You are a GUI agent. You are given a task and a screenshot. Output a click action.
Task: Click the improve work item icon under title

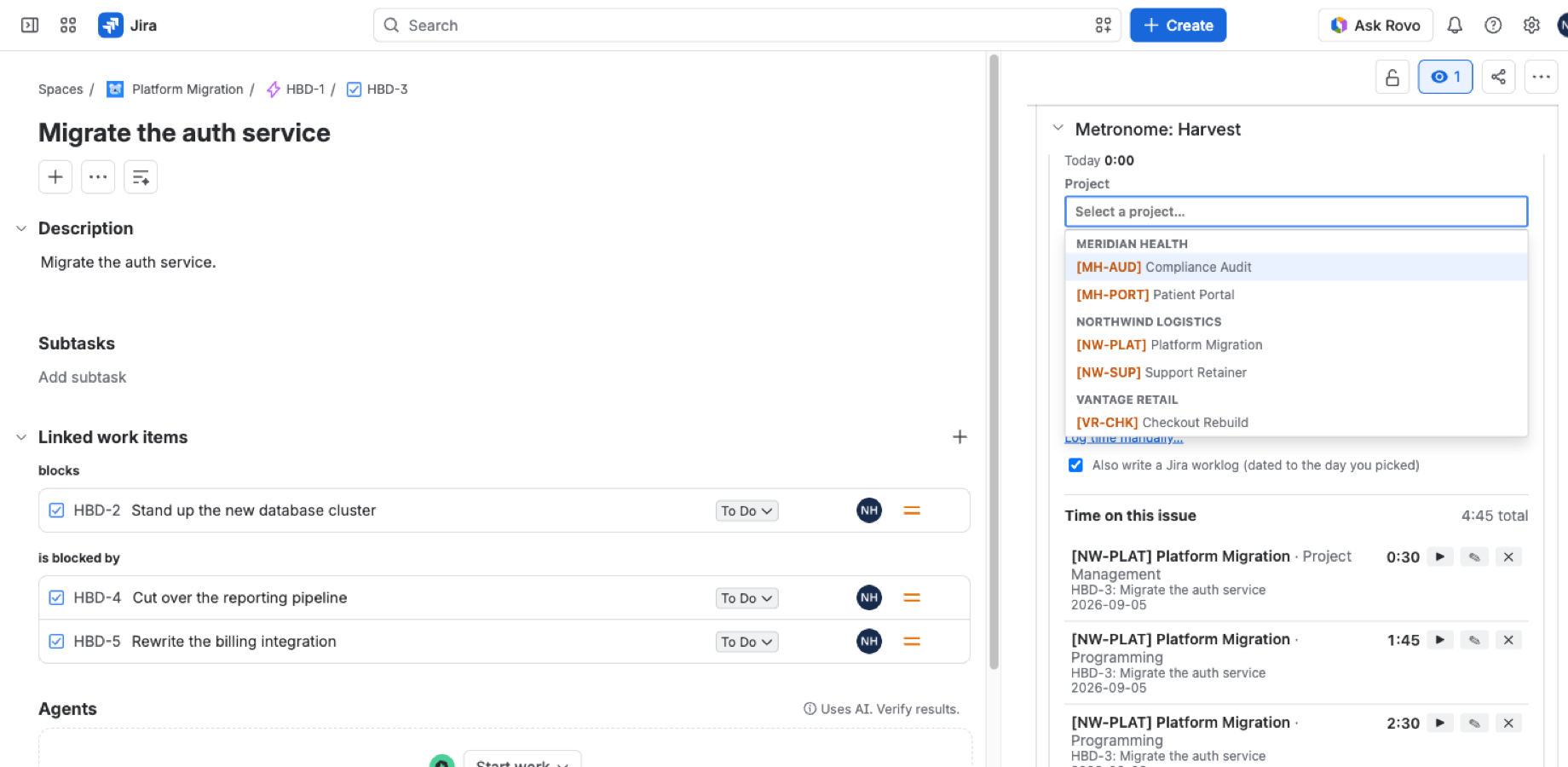click(141, 177)
